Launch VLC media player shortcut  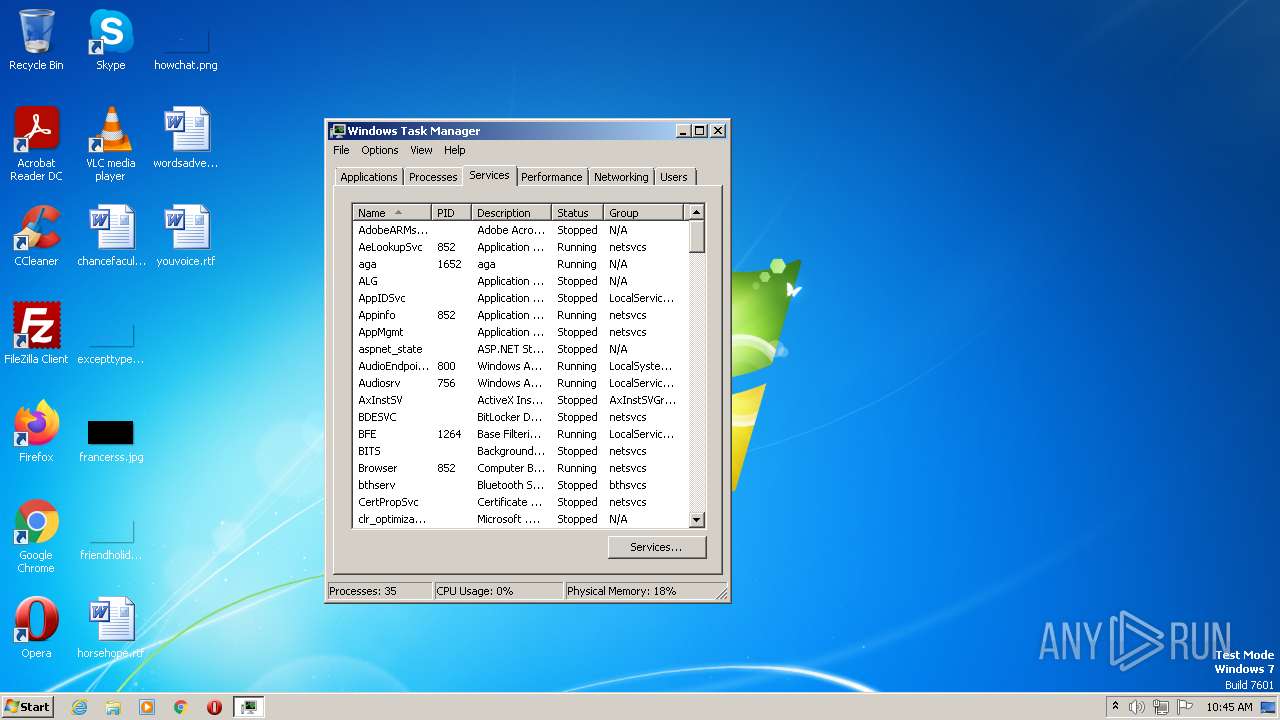110,144
